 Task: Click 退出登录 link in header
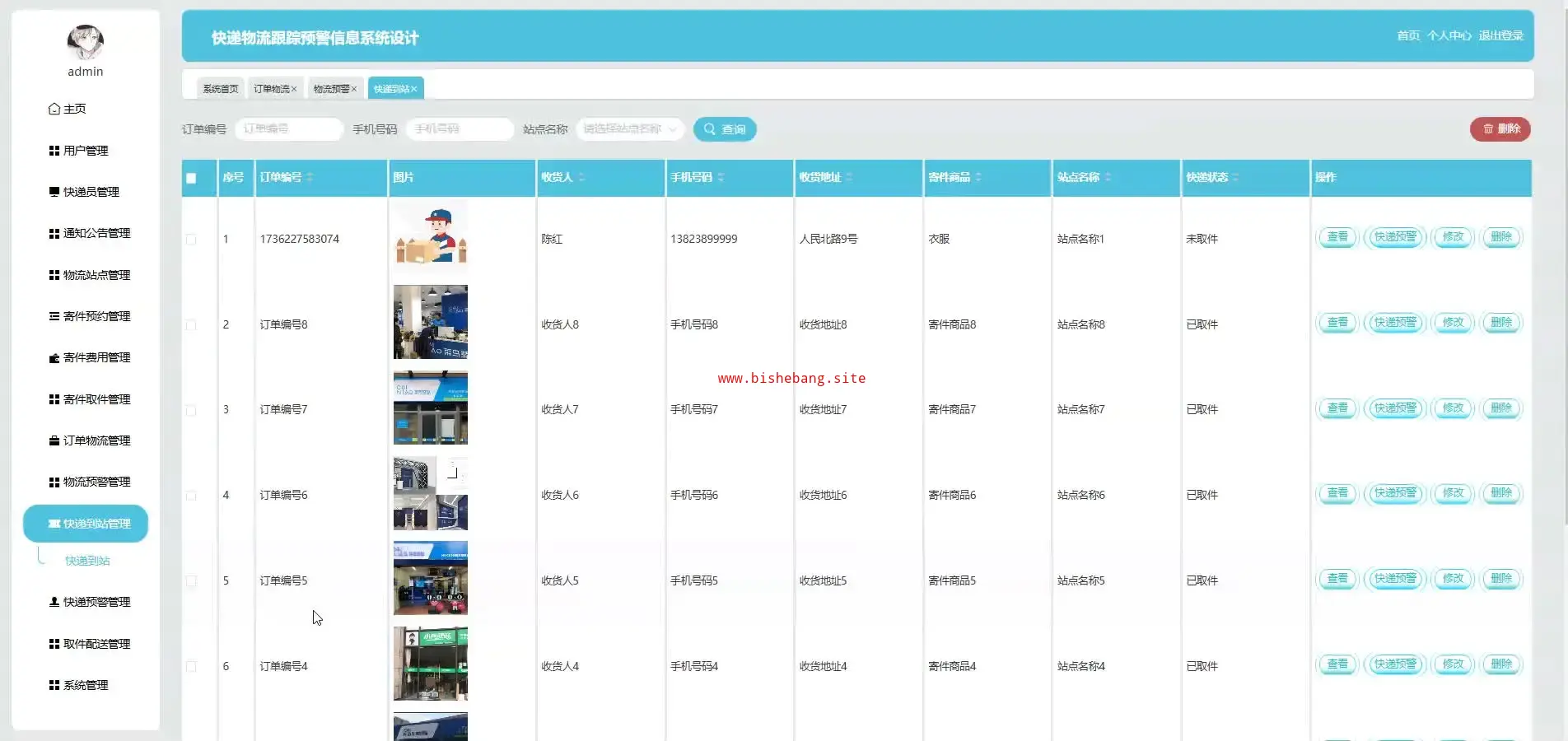[1500, 35]
